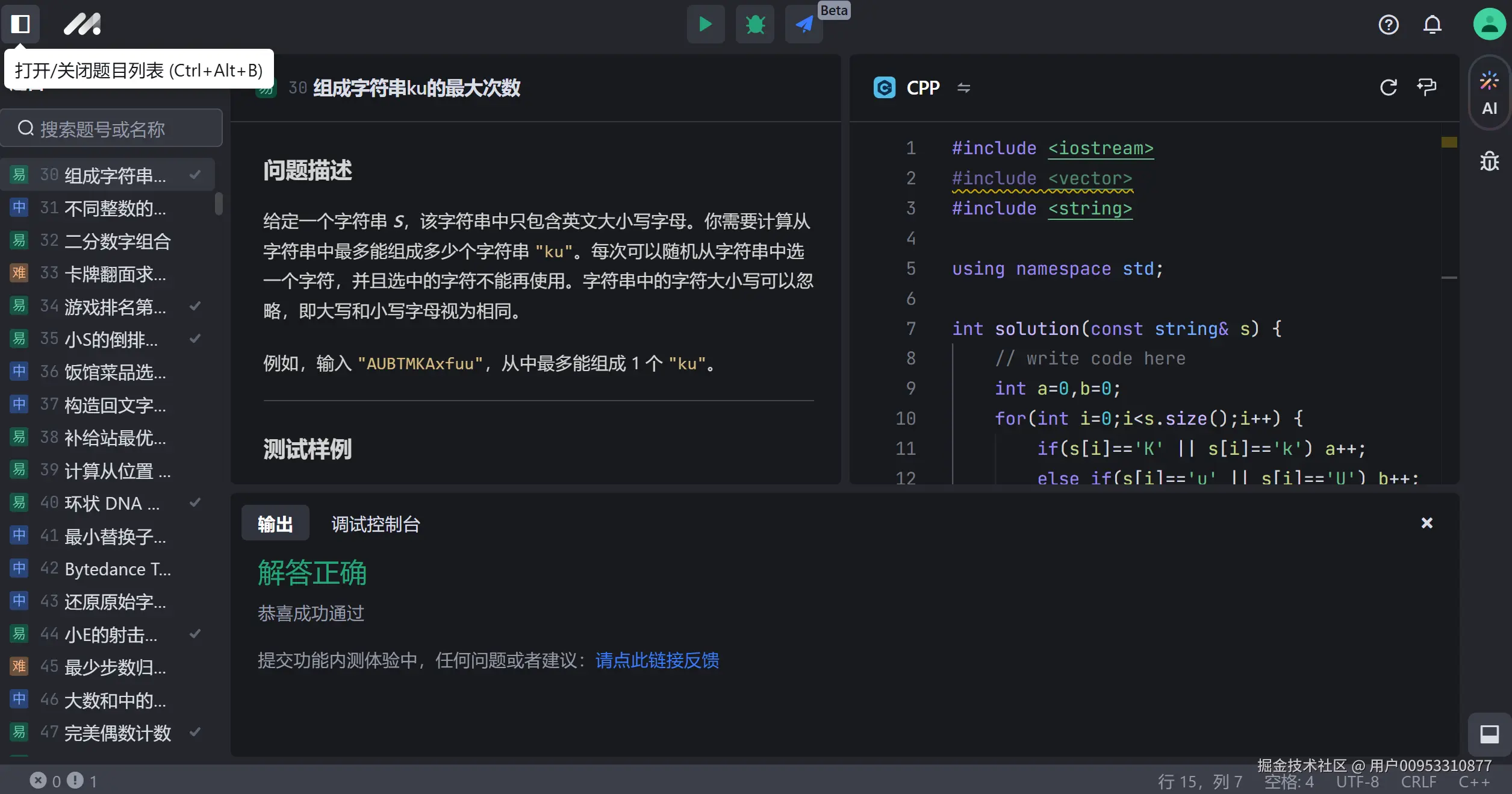This screenshot has height=794, width=1512.
Task: Open problem 38 补给站最优
Action: coord(107,438)
